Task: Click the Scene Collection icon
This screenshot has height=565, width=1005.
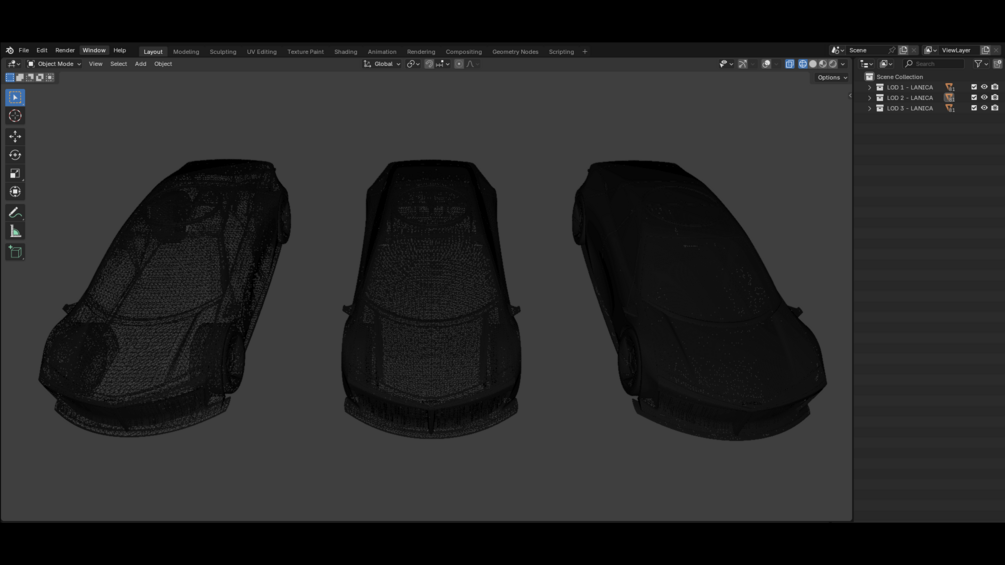Action: tap(869, 77)
